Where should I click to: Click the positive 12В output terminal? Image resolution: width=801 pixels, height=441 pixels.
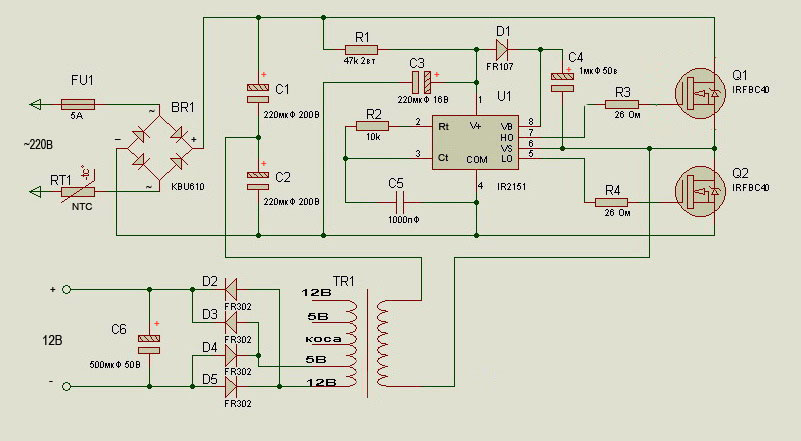point(66,290)
